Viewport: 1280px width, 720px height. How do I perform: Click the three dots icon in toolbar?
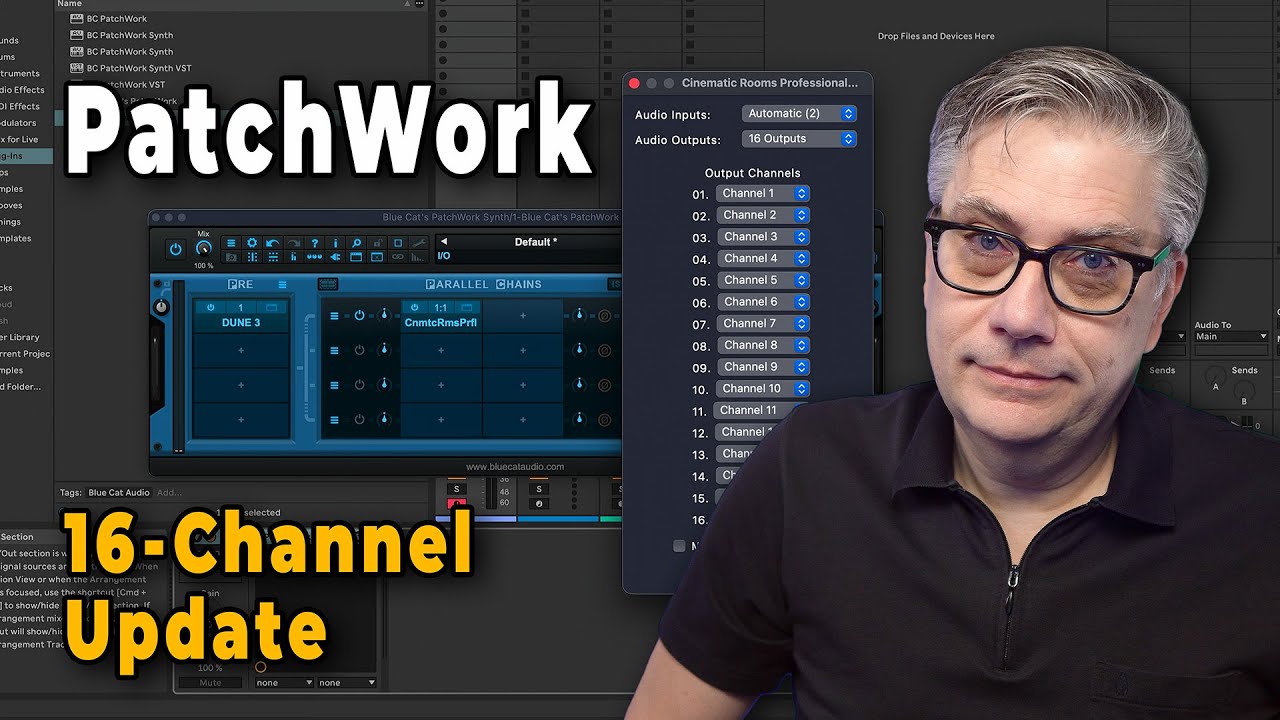click(x=315, y=257)
